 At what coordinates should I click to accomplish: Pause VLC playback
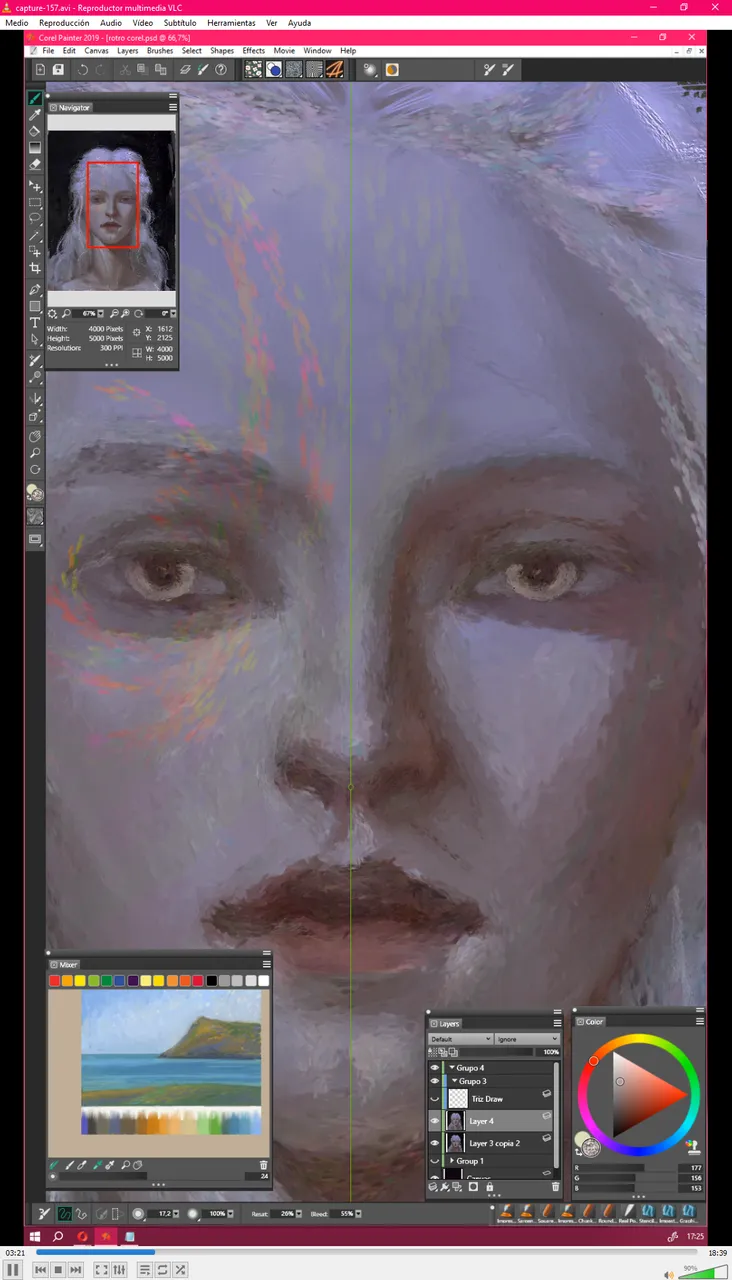13,1270
